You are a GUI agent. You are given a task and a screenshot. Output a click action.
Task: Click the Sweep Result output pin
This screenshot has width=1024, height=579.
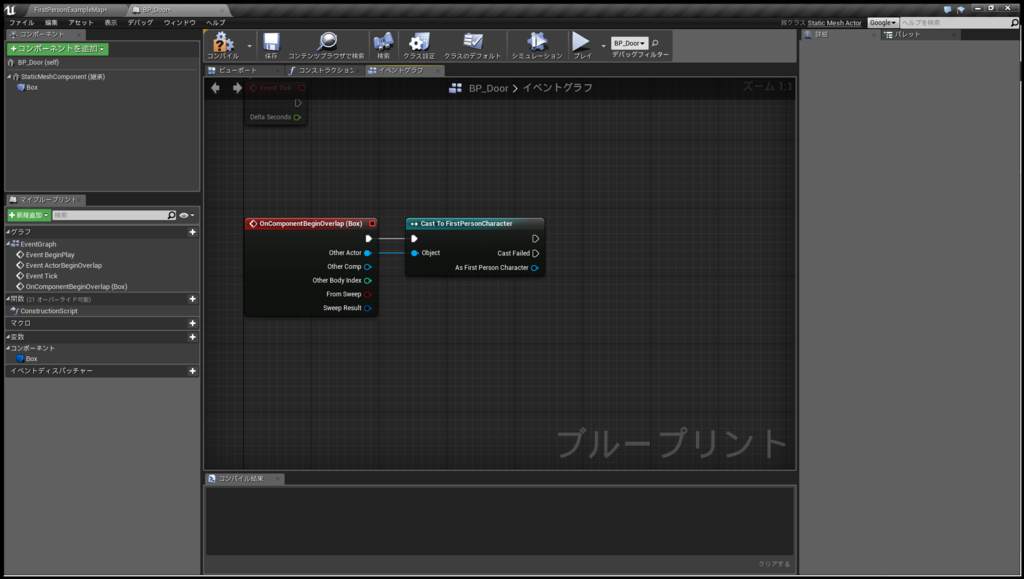[x=368, y=308]
